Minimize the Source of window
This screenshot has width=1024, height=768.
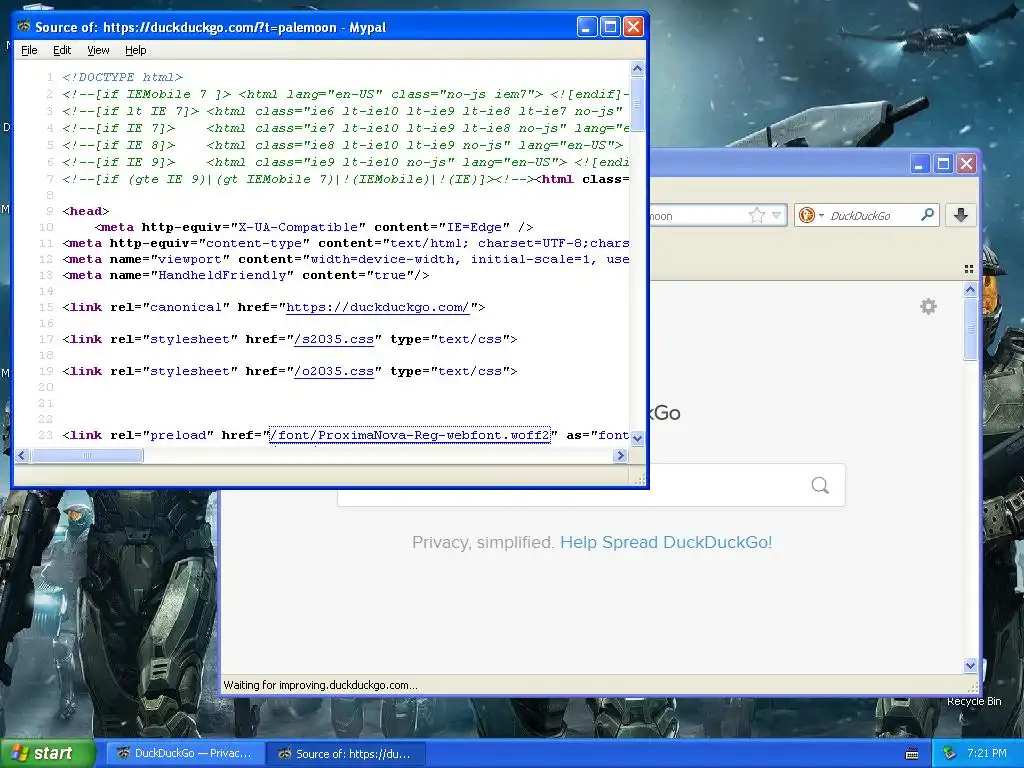click(x=586, y=27)
